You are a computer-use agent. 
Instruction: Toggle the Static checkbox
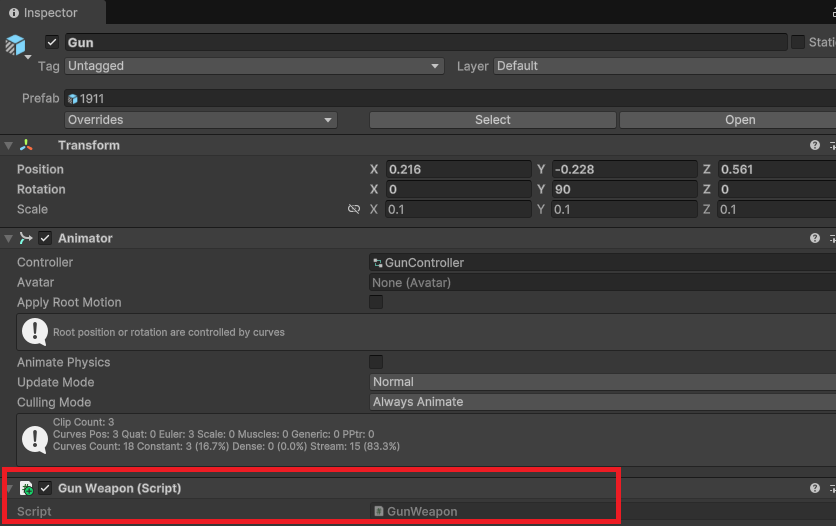tap(798, 42)
